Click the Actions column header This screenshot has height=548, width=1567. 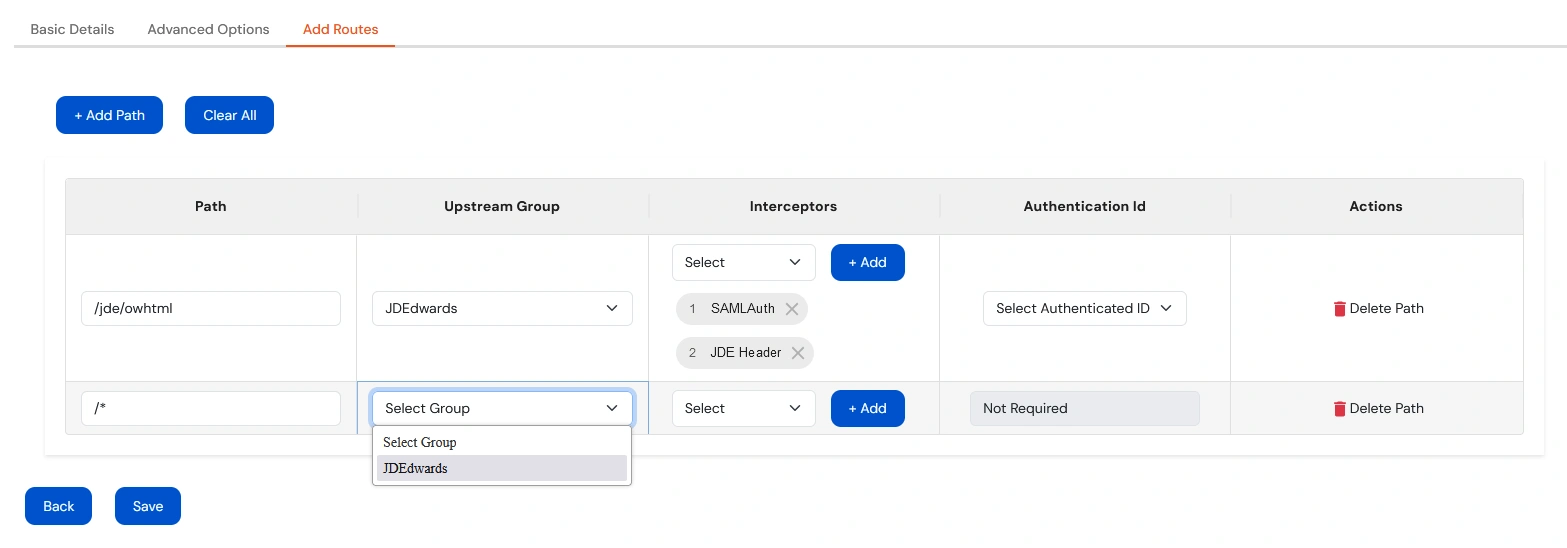[x=1376, y=206]
